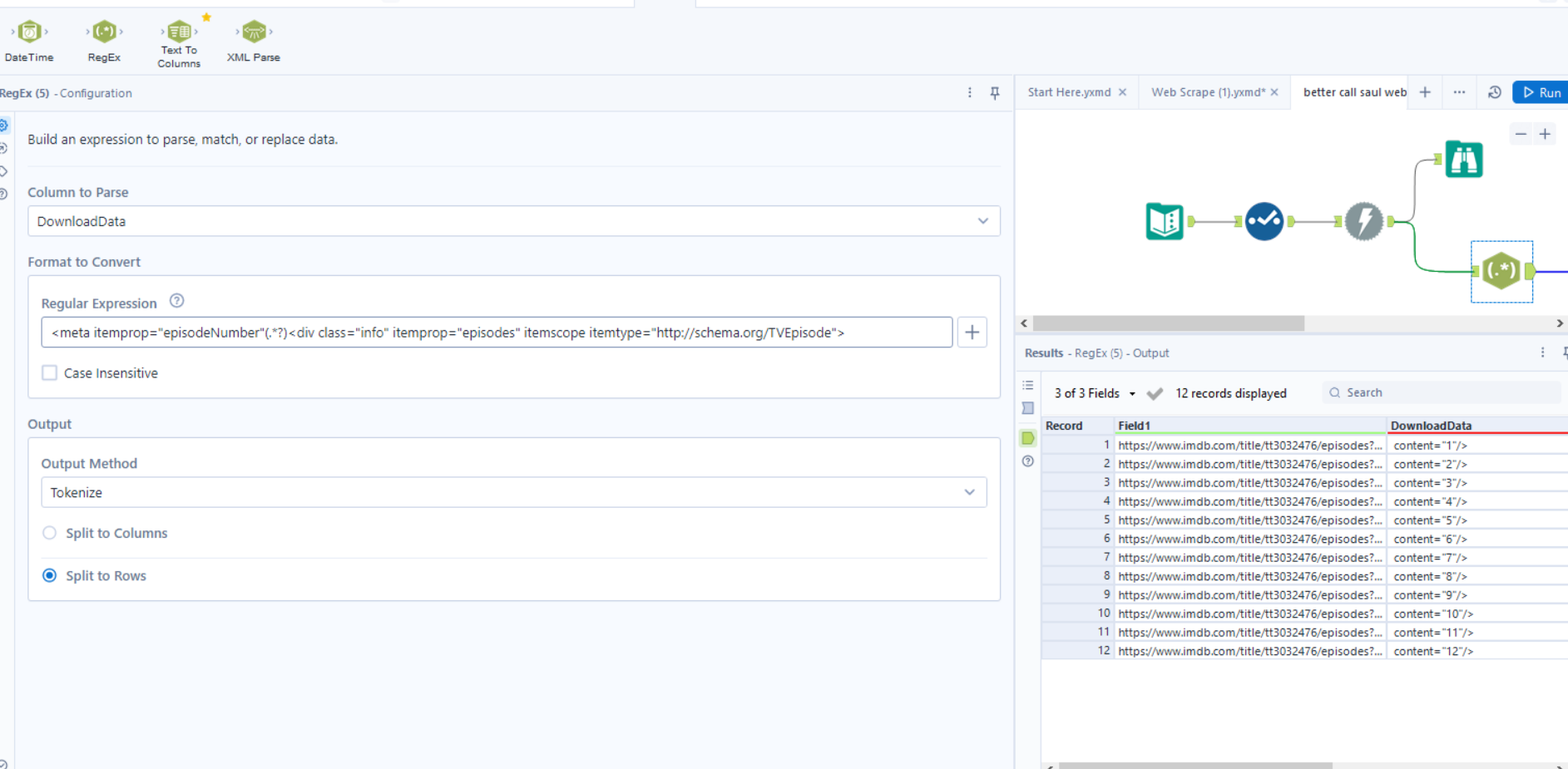Click the plus button beside the regular expression
1568x769 pixels.
pos(972,333)
